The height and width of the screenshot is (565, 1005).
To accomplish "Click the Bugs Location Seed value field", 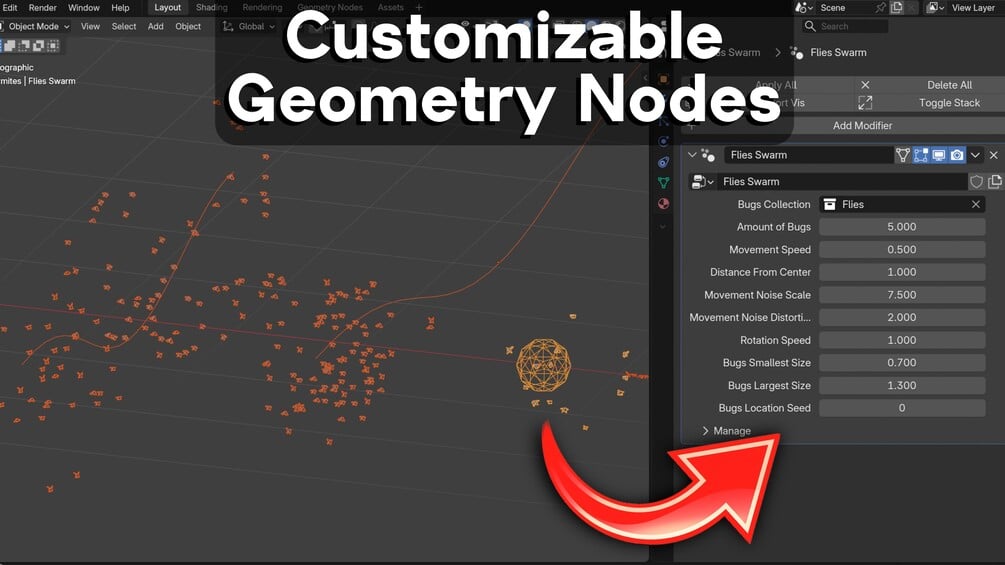I will tap(902, 408).
